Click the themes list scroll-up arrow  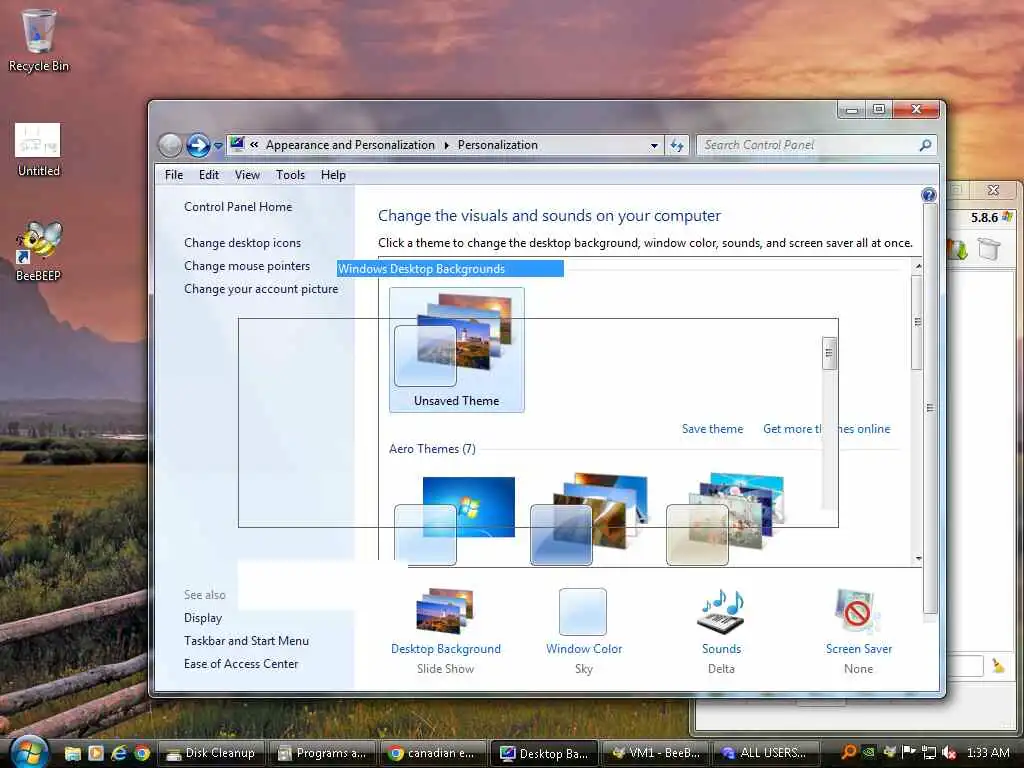pos(918,266)
